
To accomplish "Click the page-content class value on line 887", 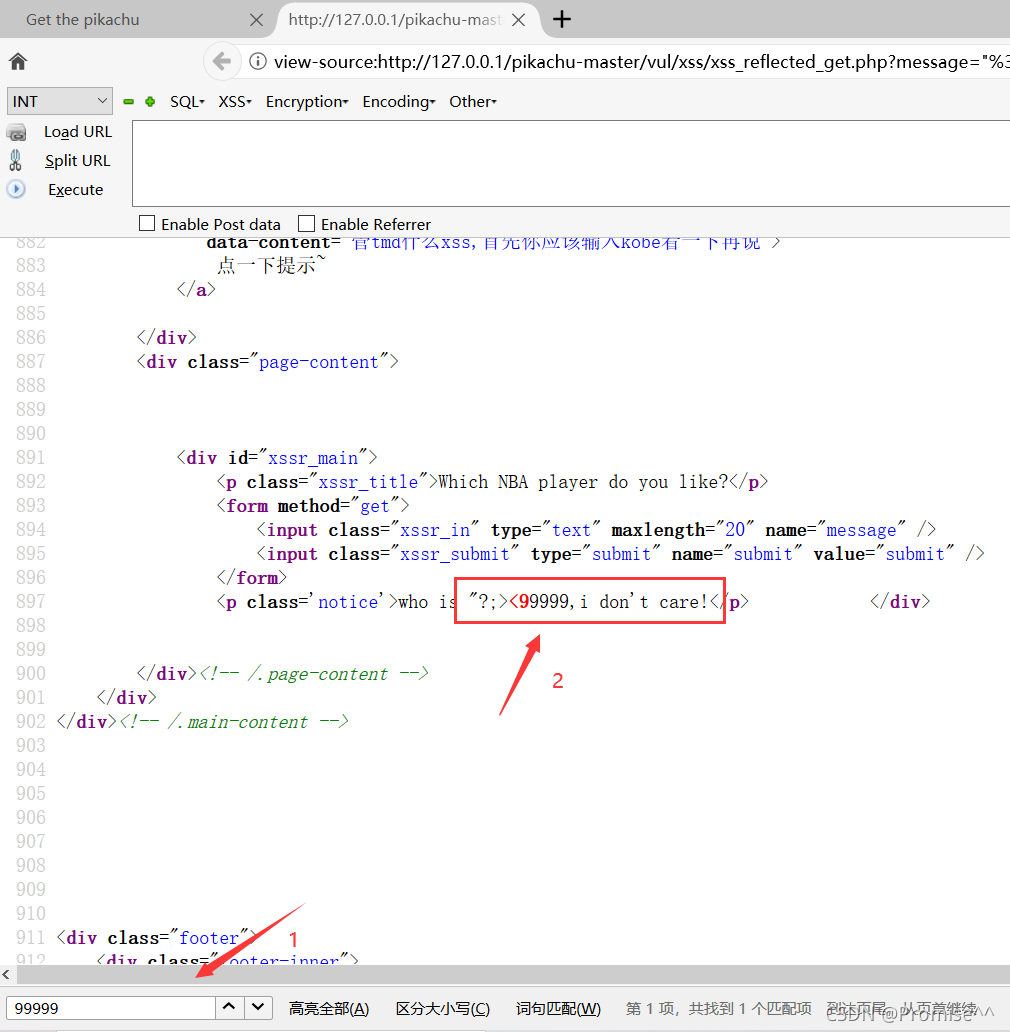I will tap(319, 362).
